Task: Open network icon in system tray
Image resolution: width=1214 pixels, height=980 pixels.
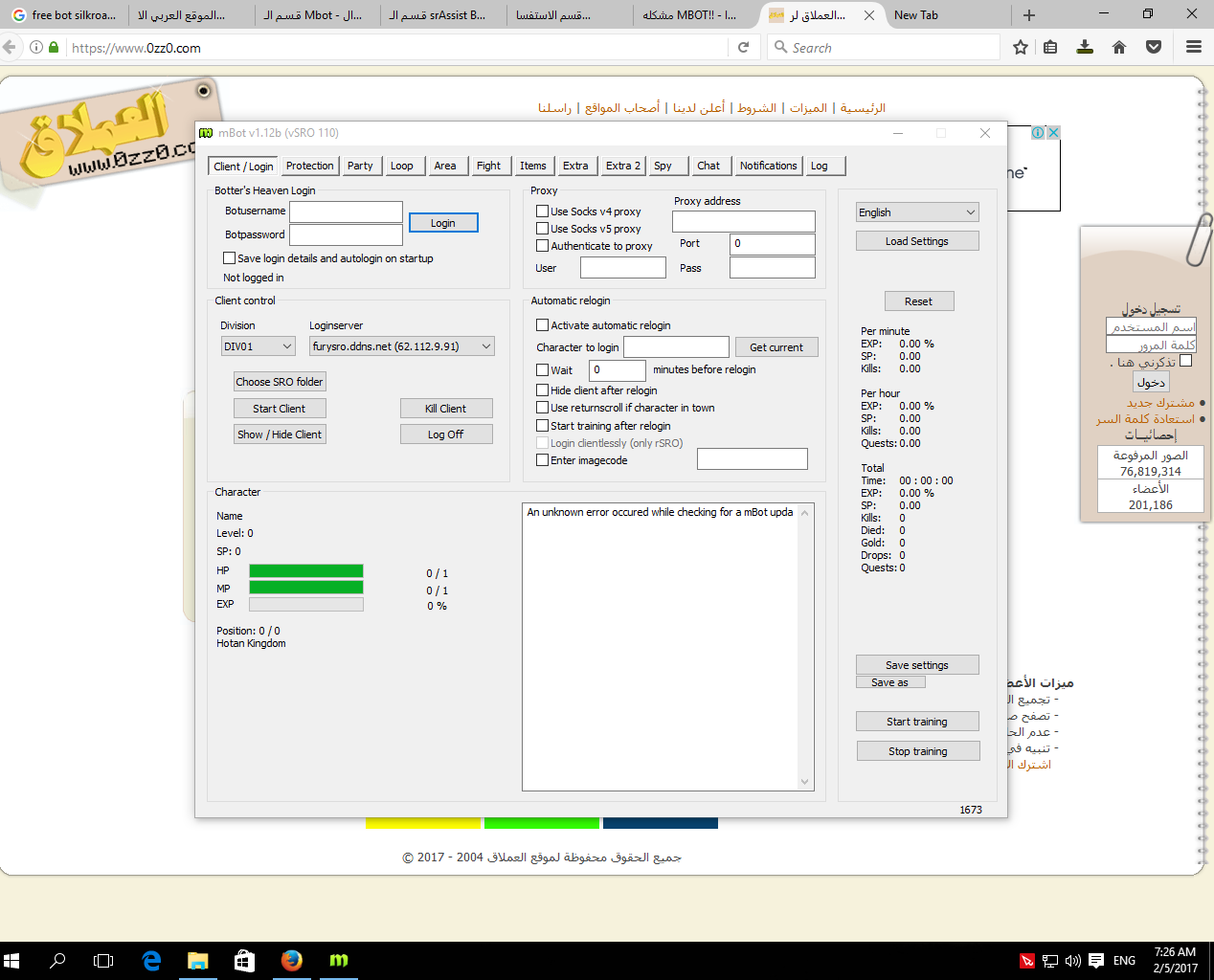Action: click(1050, 961)
